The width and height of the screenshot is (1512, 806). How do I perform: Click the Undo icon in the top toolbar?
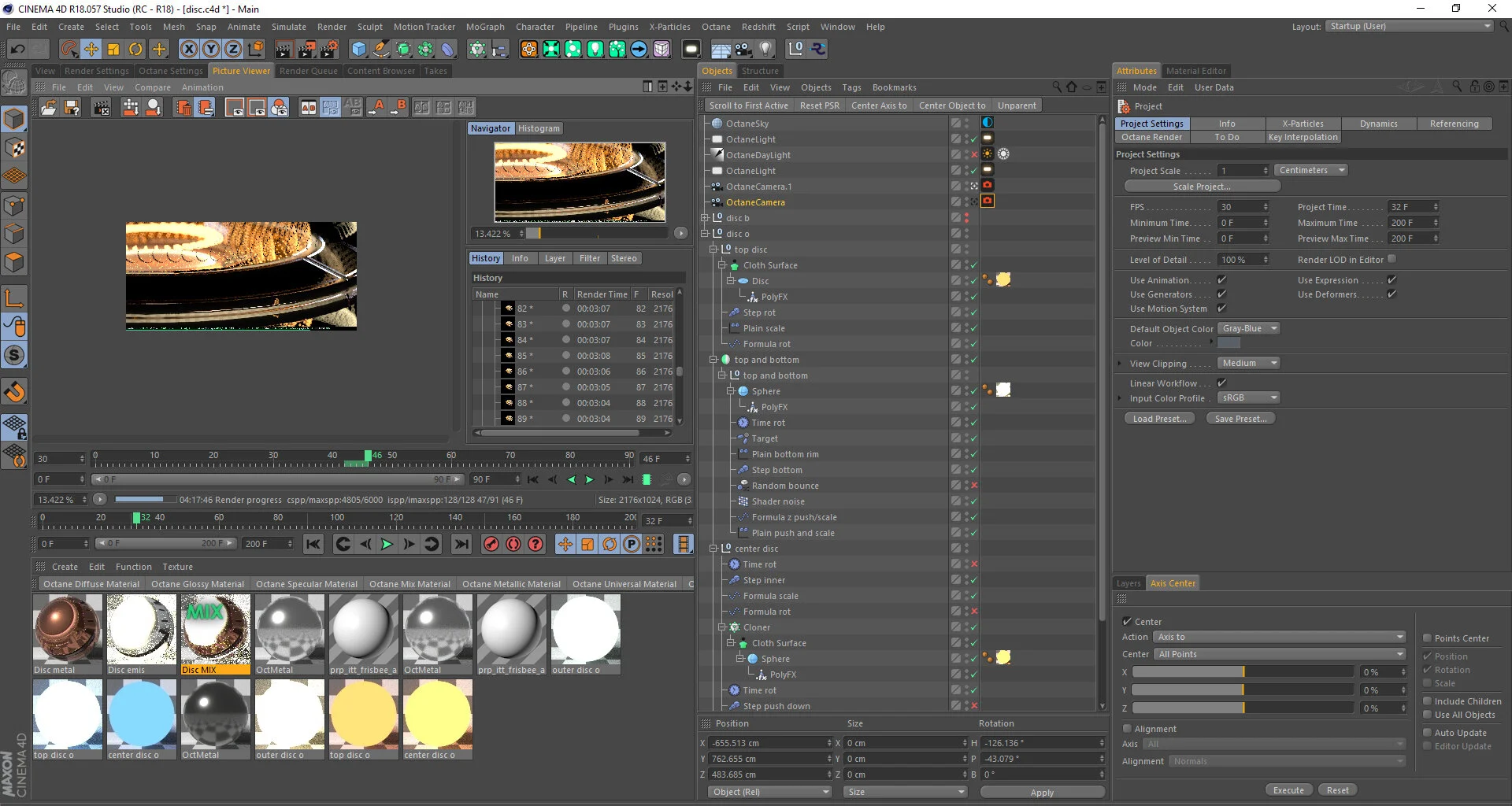point(18,49)
